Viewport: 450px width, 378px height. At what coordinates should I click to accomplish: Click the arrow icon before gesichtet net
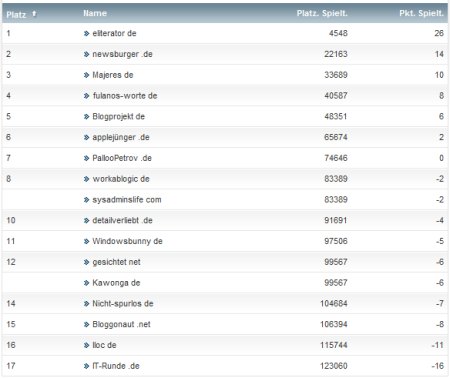pos(87,262)
